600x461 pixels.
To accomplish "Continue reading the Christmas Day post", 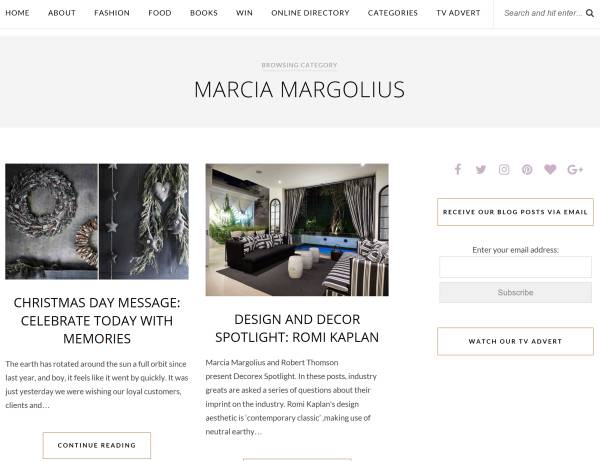I will 97,445.
